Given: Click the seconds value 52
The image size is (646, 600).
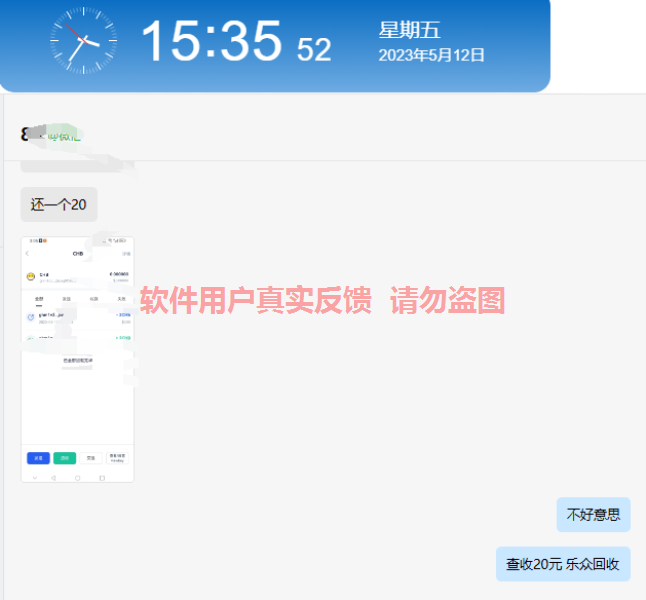Looking at the screenshot, I should coord(314,50).
